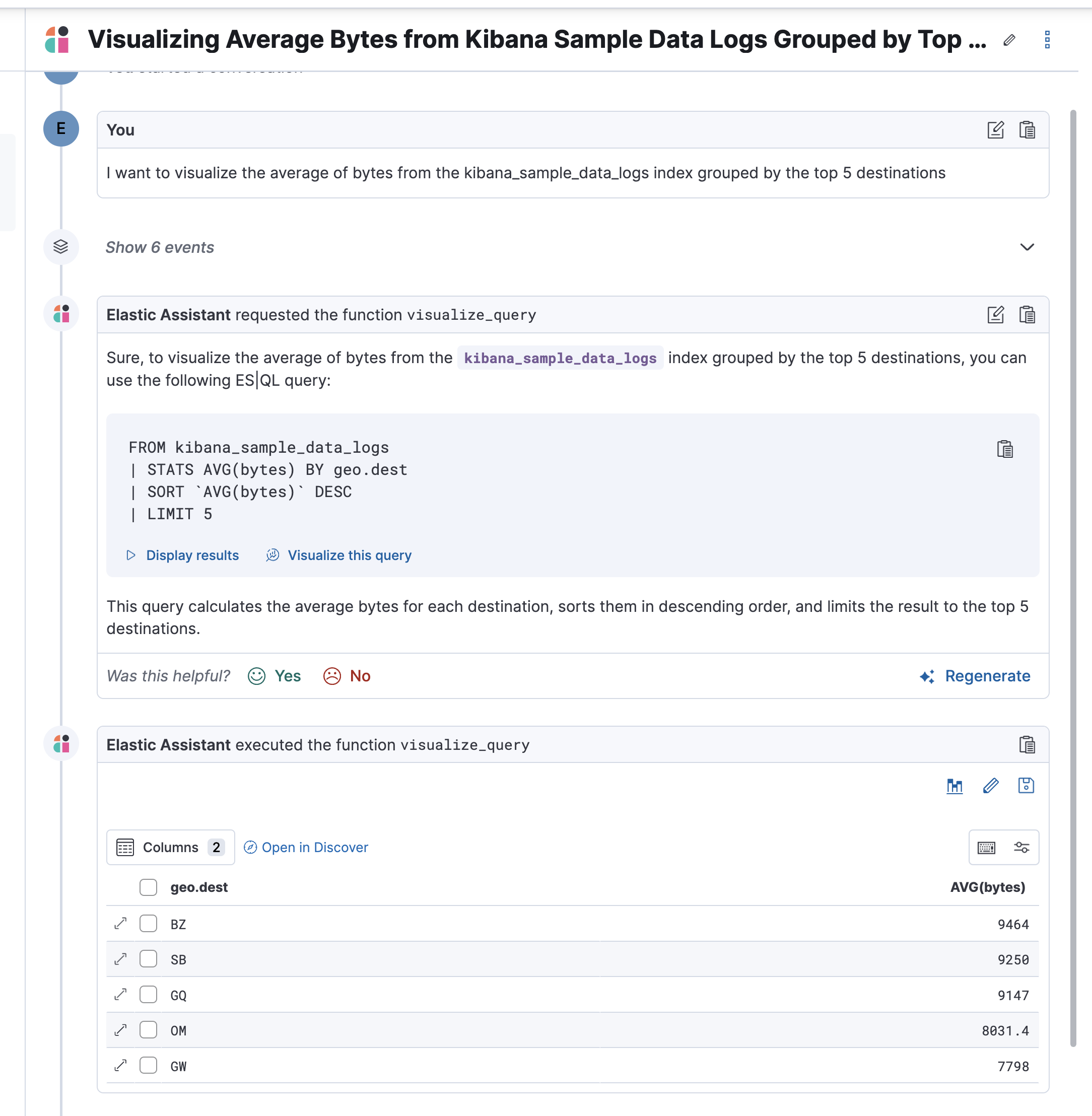Save the visualization with save icon
The width and height of the screenshot is (1092, 1116).
pyautogui.click(x=1026, y=786)
